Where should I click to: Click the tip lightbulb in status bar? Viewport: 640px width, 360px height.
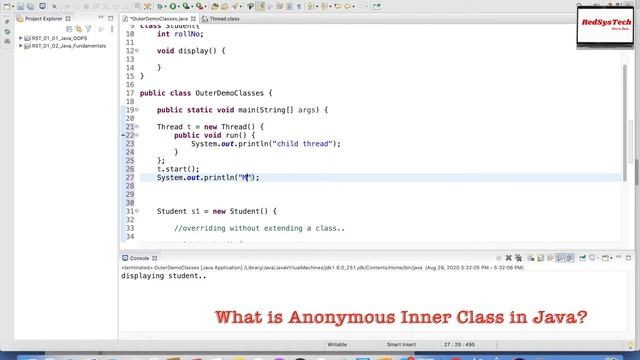[631, 345]
